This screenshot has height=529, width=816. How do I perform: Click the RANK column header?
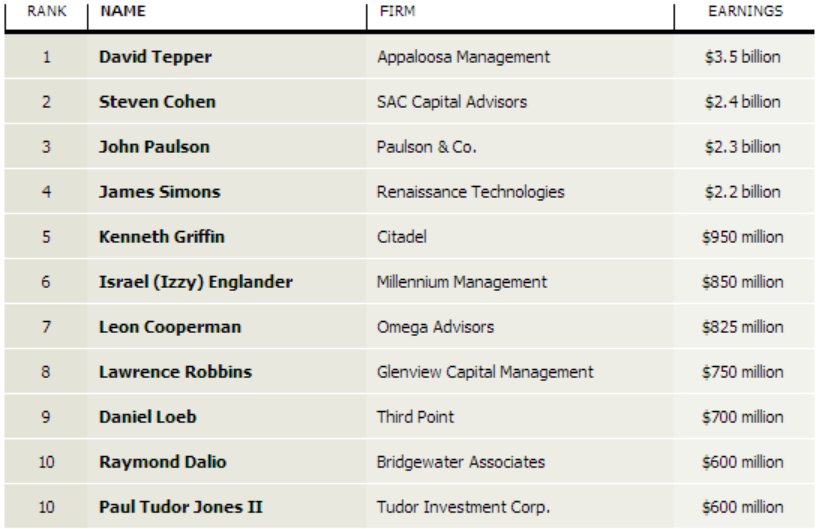tap(47, 11)
